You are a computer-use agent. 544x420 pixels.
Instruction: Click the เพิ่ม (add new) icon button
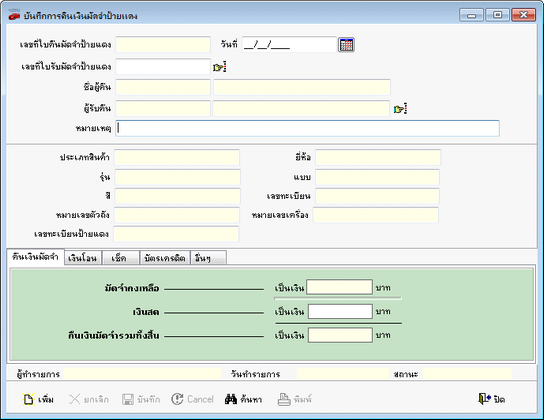point(38,399)
